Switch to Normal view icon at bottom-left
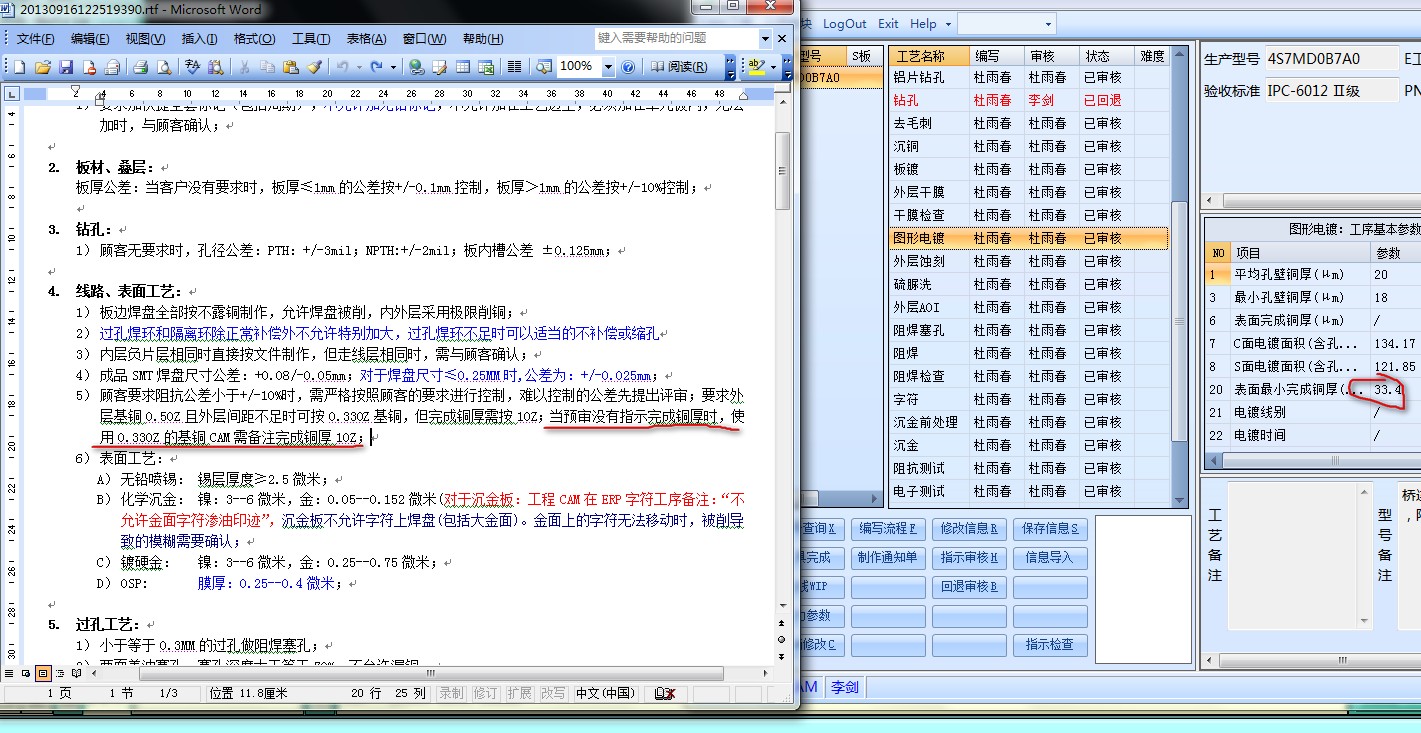This screenshot has width=1421, height=733. tap(9, 673)
